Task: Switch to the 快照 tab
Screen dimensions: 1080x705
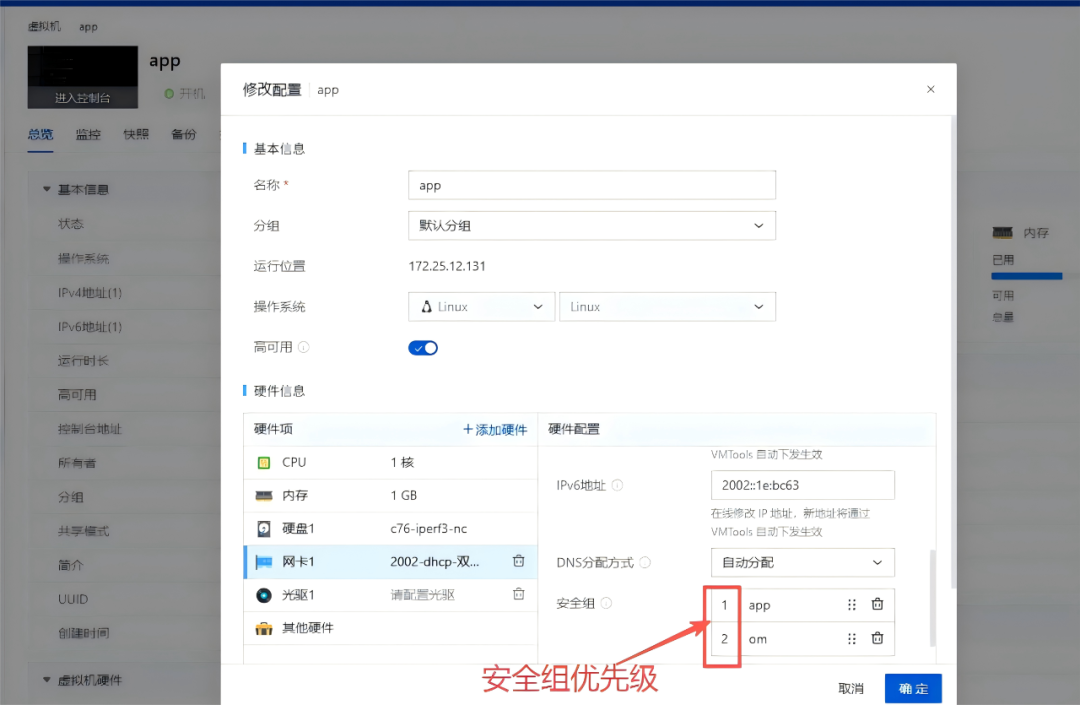Action: [136, 134]
